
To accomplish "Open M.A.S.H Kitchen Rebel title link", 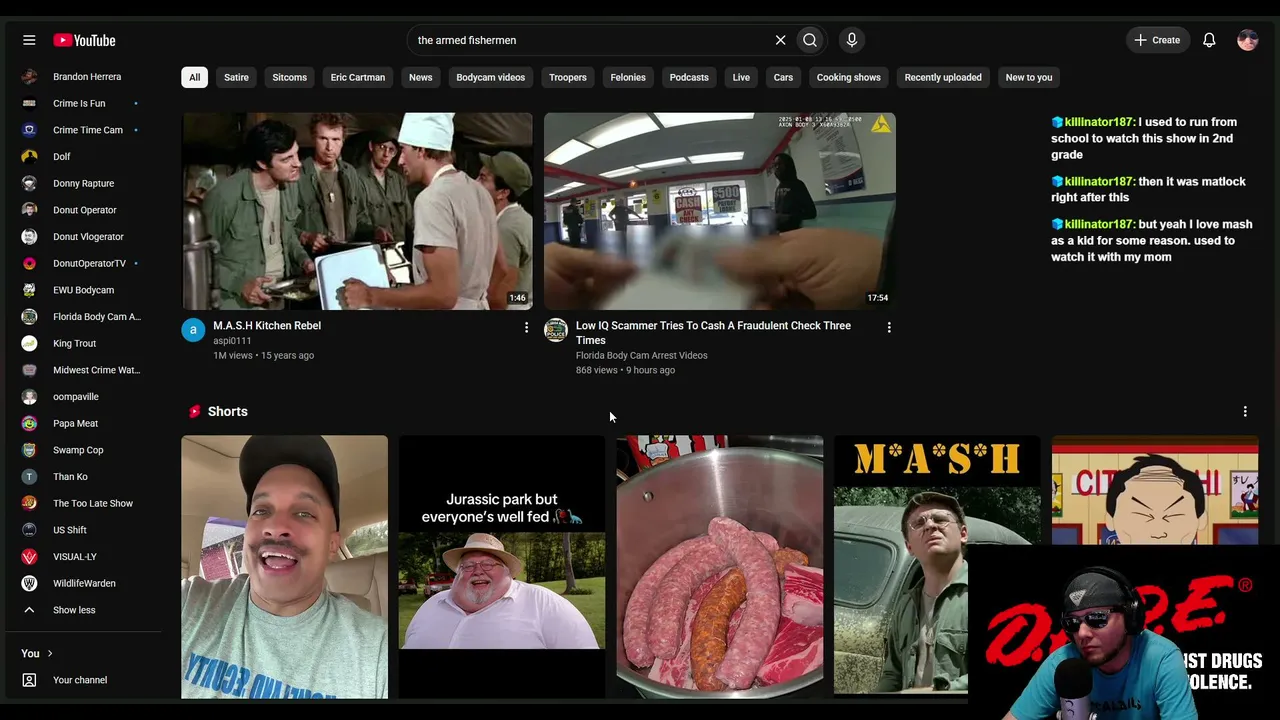I will tap(267, 325).
